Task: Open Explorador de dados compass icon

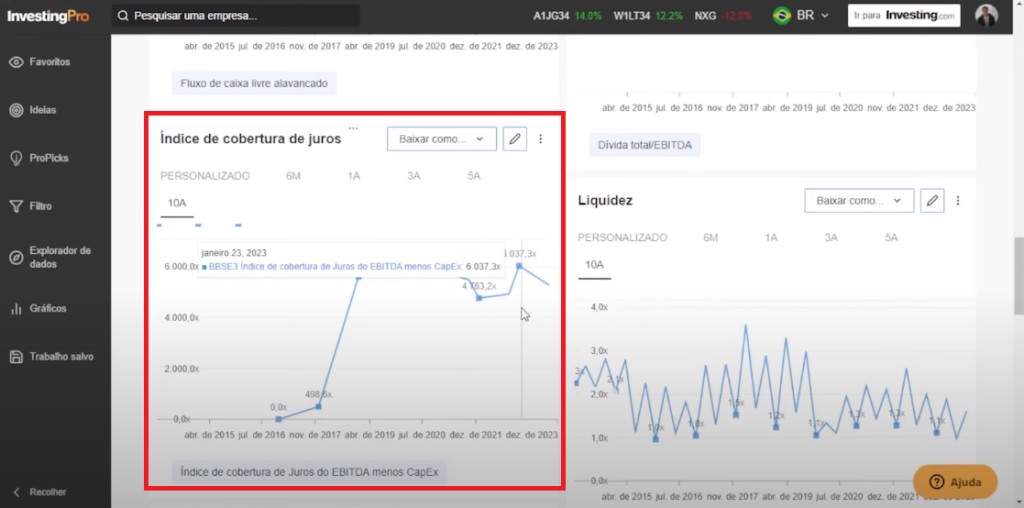Action: 16,258
